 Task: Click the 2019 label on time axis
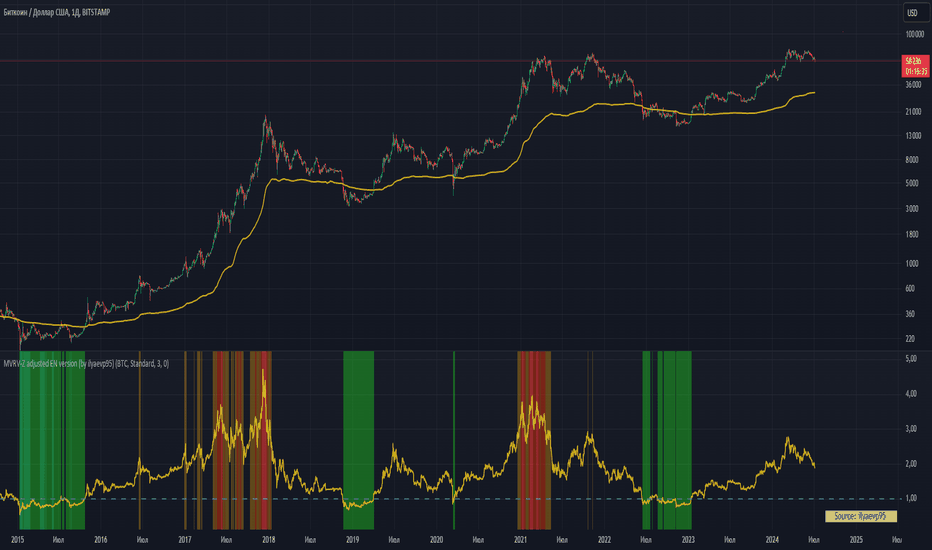(352, 540)
